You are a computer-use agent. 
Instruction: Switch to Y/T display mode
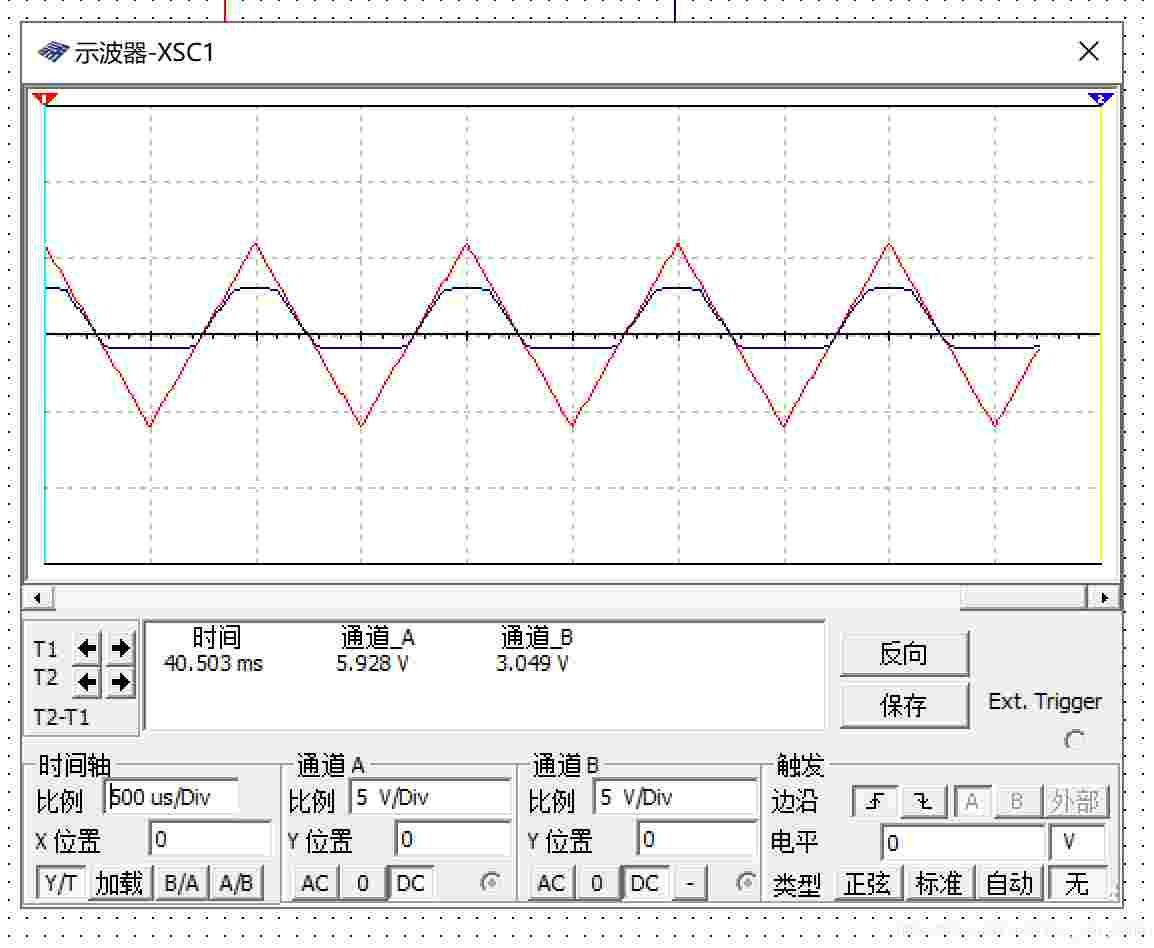coord(60,882)
